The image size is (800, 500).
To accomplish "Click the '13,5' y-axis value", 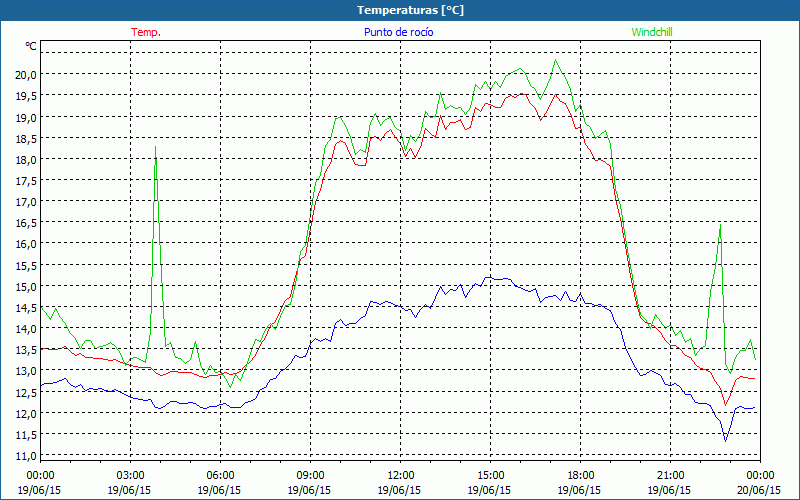I will pyautogui.click(x=27, y=350).
